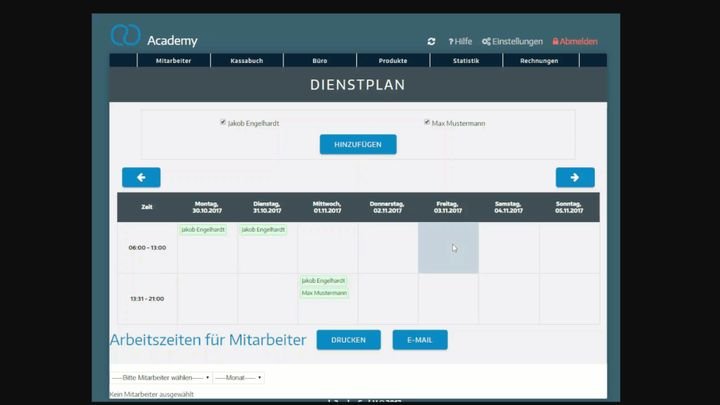The height and width of the screenshot is (405, 720).
Task: Click the Academy logo icon
Action: pos(125,36)
